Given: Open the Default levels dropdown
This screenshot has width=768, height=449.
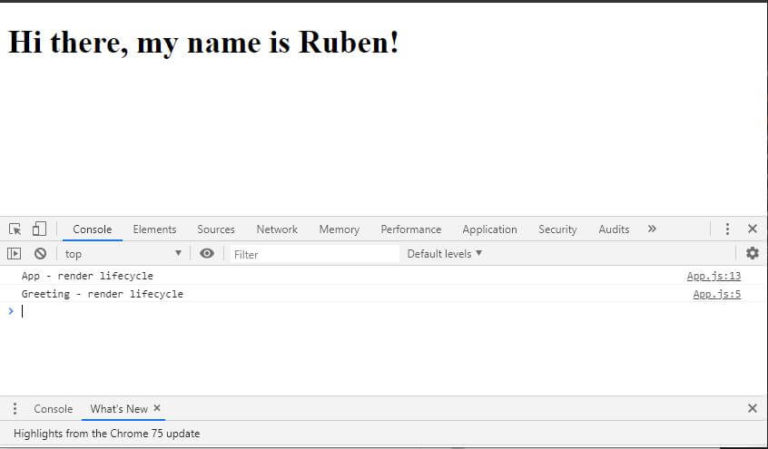Looking at the screenshot, I should point(444,254).
